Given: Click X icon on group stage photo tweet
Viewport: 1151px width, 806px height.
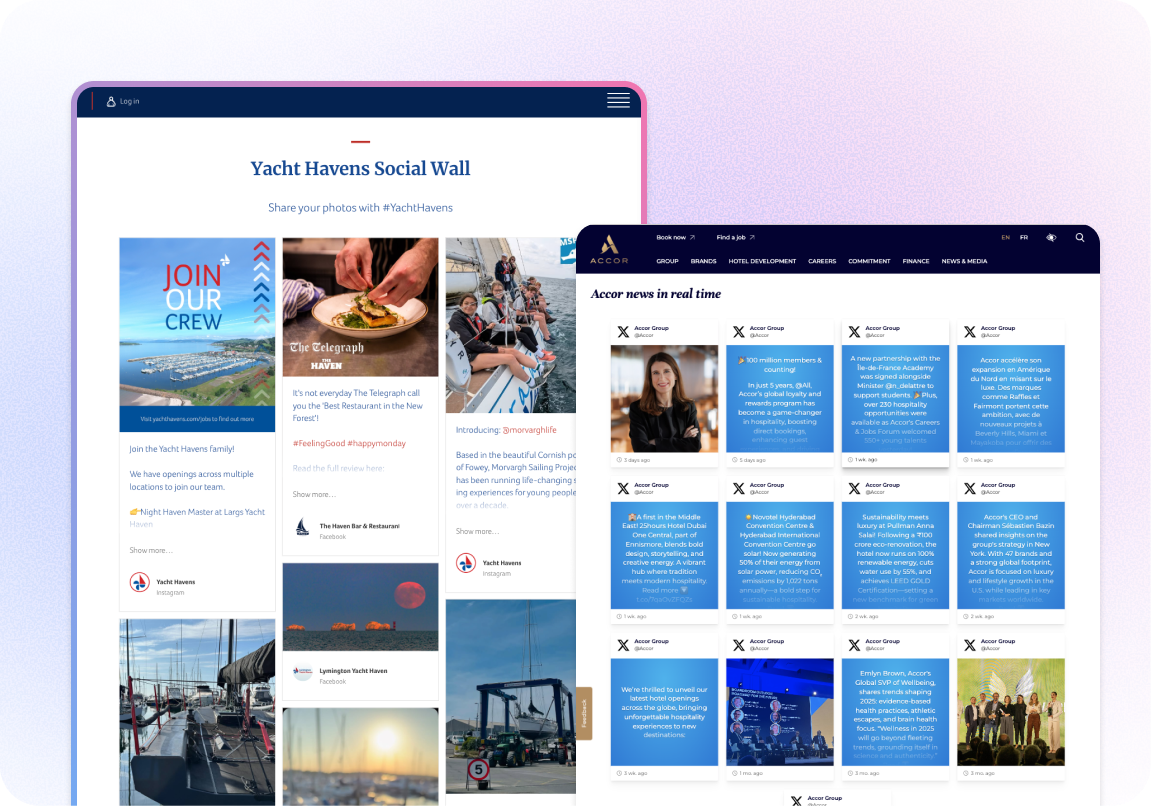Looking at the screenshot, I should [x=970, y=645].
